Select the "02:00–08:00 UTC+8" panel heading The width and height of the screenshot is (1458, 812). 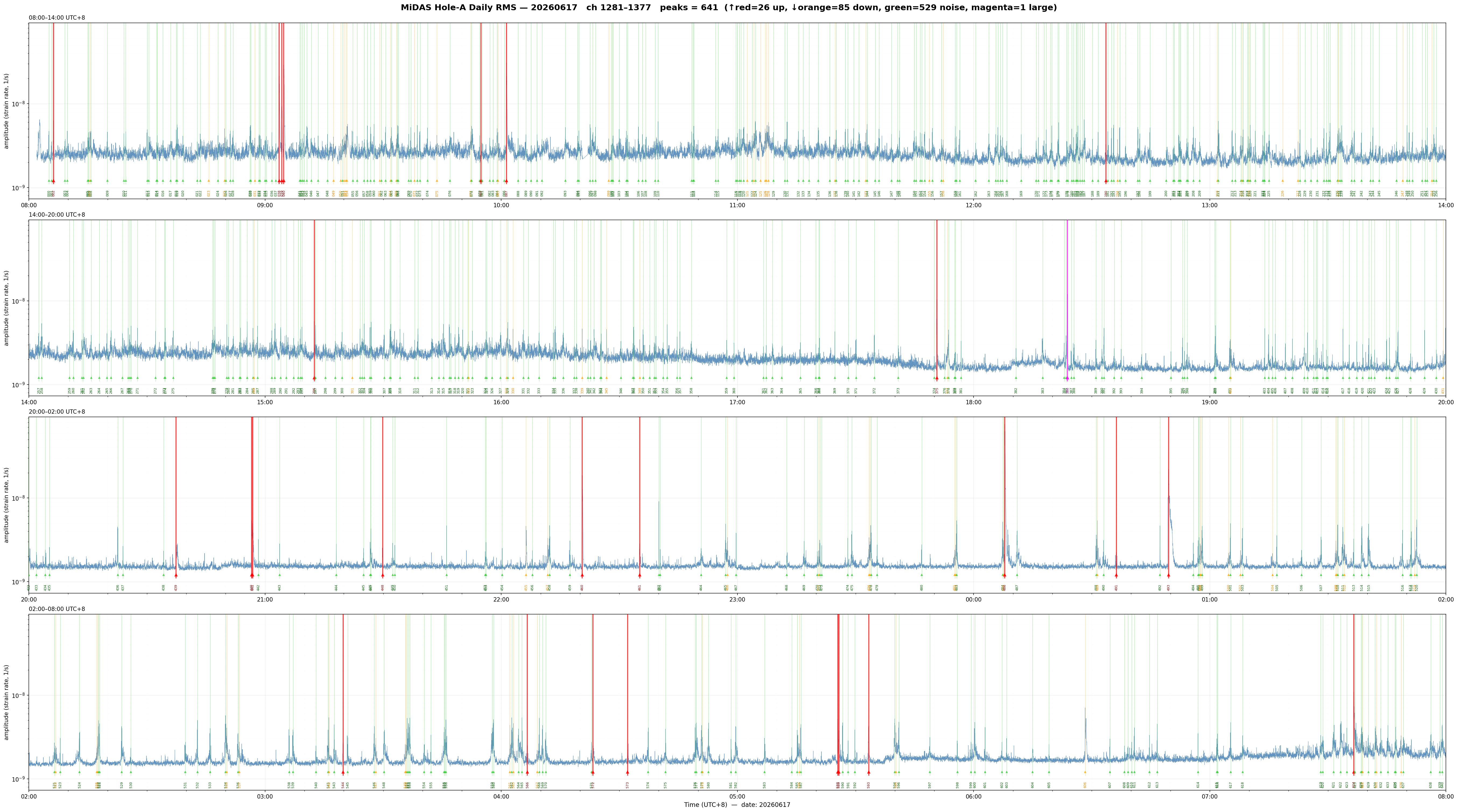(x=57, y=609)
